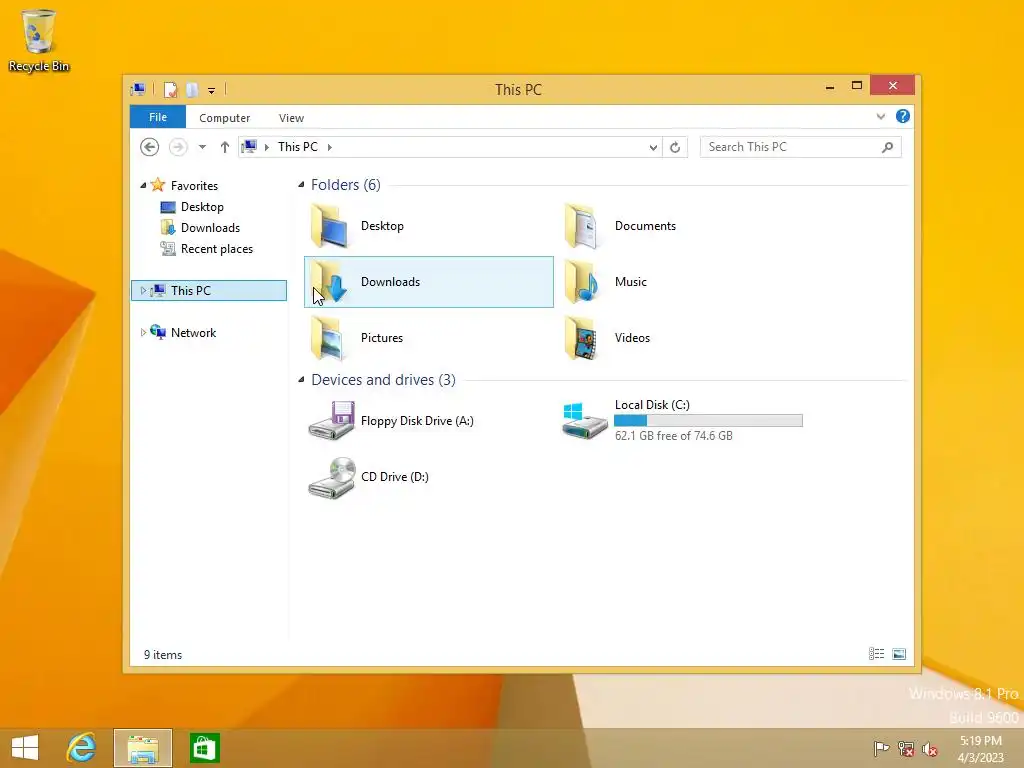The image size is (1024, 768).
Task: Switch to Large icons view in status bar
Action: pos(899,654)
